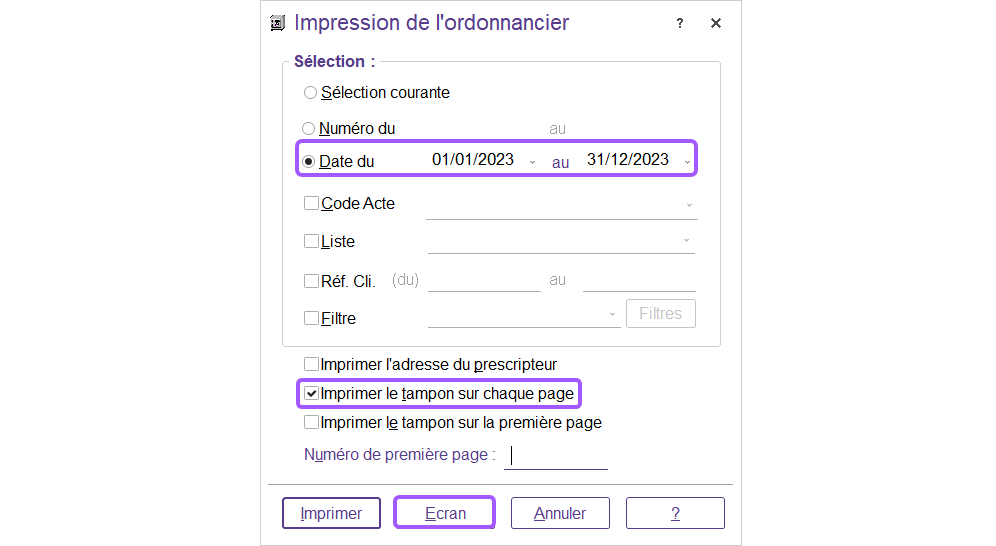Open the Filtre dropdown arrow

pyautogui.click(x=612, y=315)
